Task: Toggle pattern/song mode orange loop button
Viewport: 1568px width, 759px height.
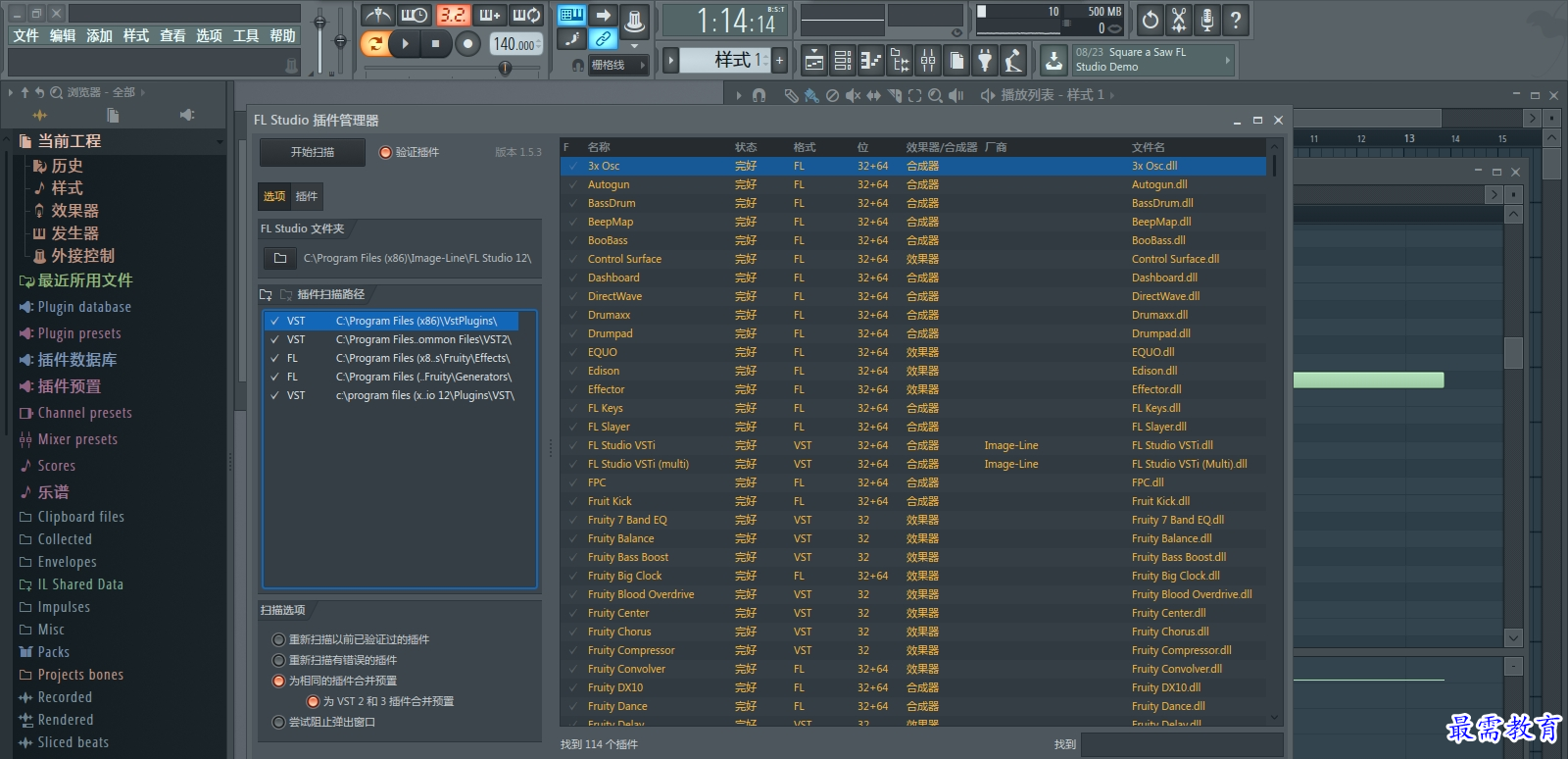Action: point(373,43)
